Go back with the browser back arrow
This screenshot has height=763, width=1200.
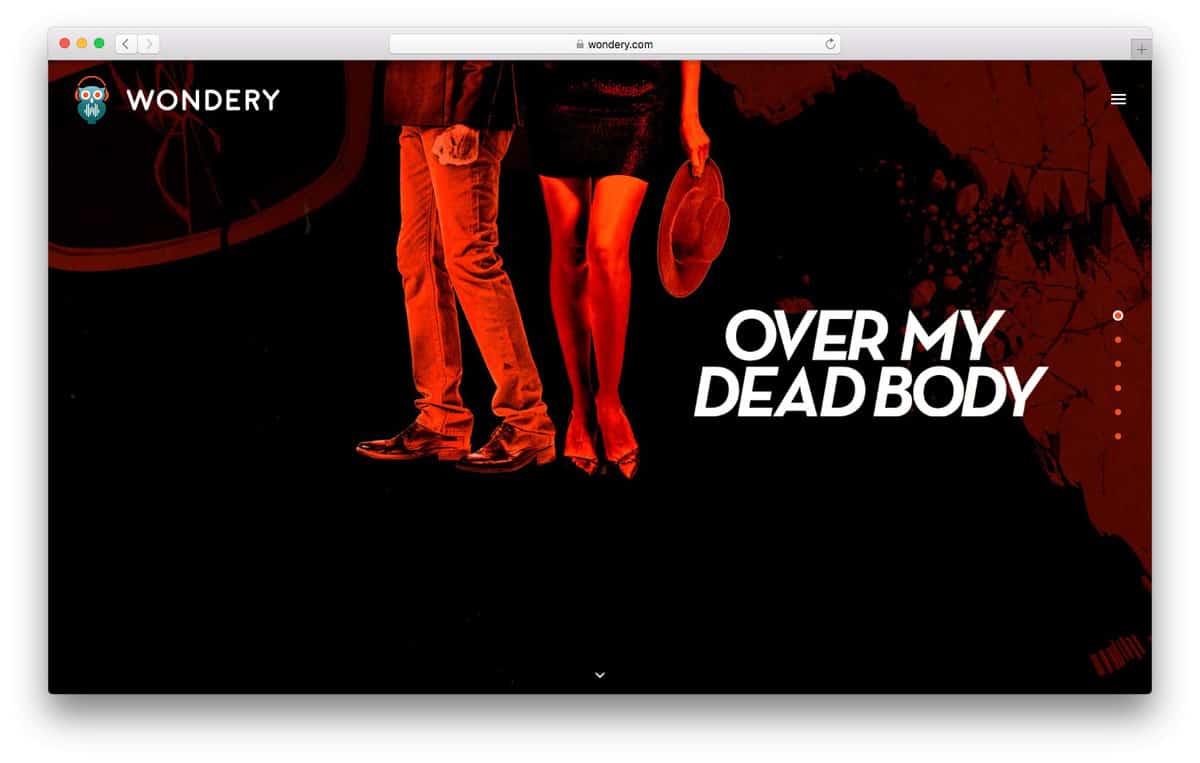126,44
